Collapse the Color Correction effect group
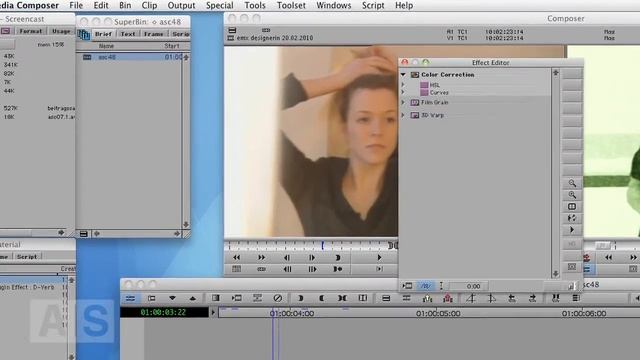 point(403,75)
